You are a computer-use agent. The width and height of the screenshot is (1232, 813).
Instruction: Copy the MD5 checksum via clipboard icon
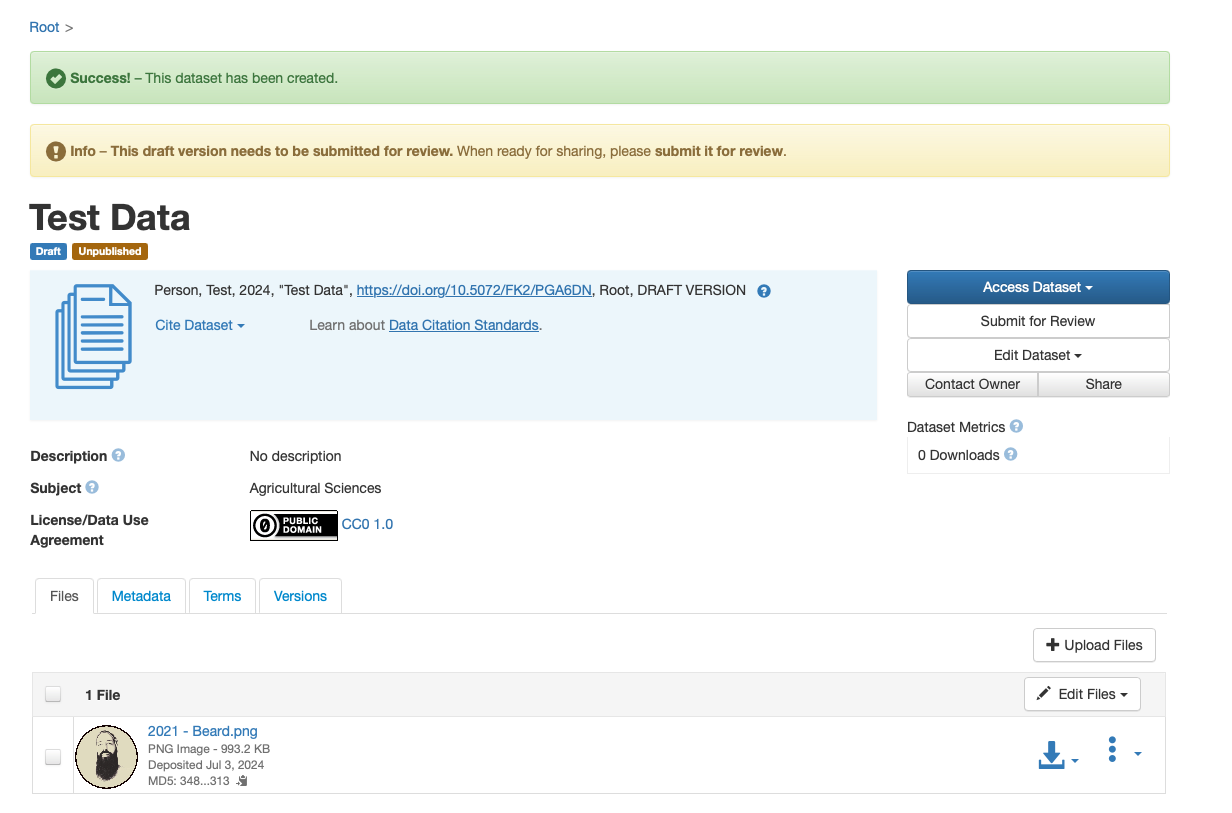click(241, 781)
